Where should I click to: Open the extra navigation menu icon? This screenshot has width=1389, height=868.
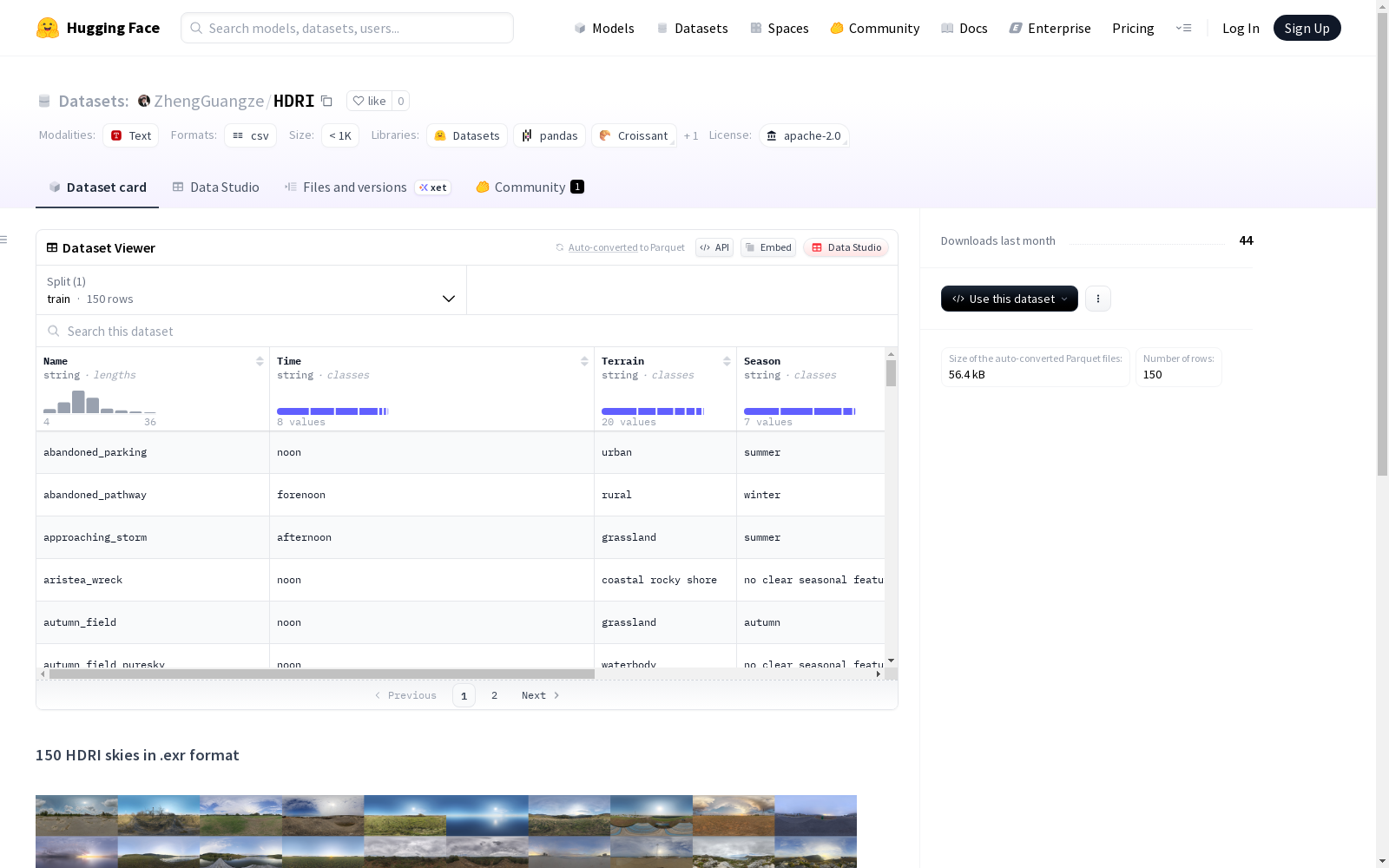tap(1183, 28)
